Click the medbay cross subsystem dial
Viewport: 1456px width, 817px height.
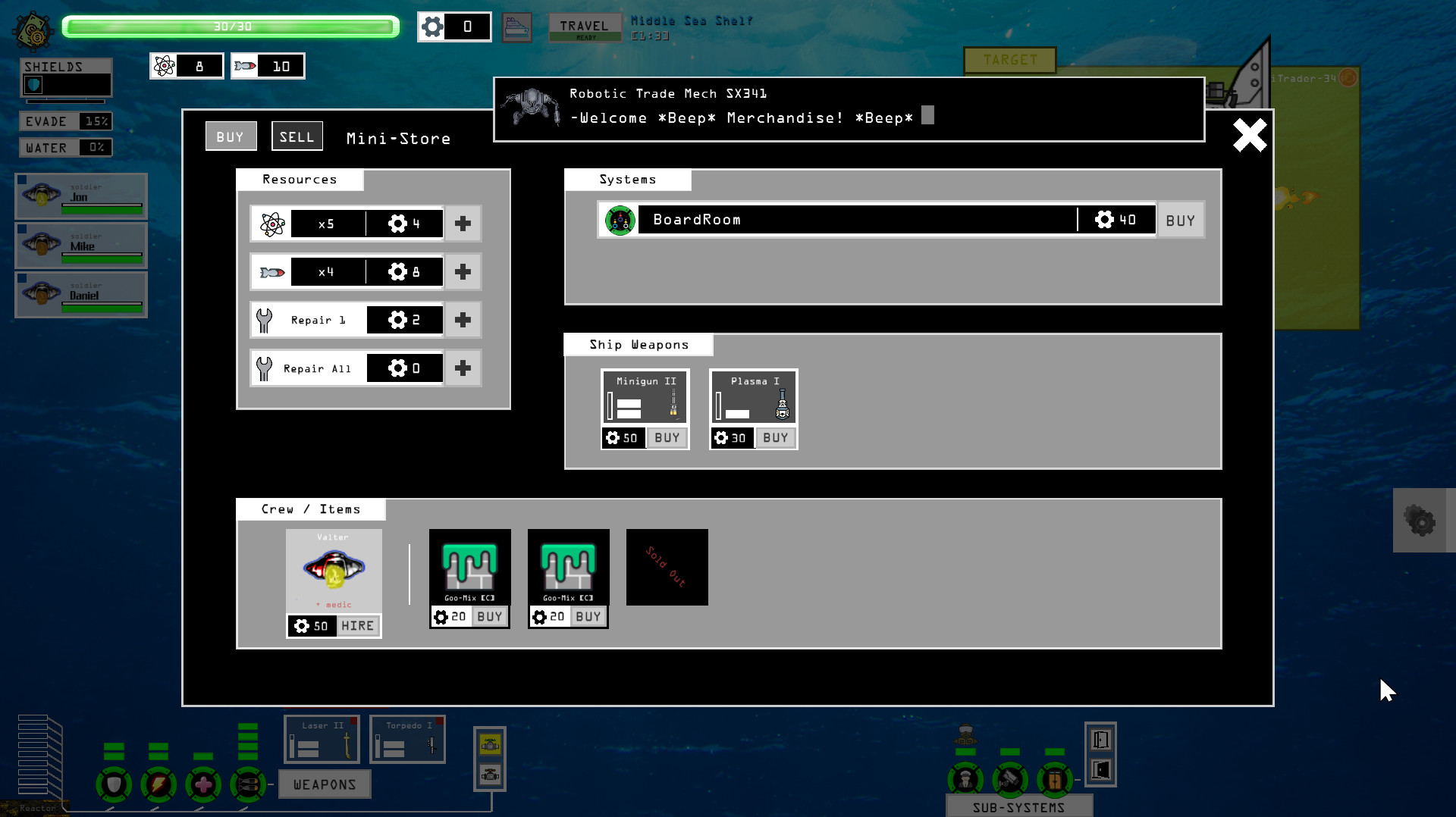point(202,784)
